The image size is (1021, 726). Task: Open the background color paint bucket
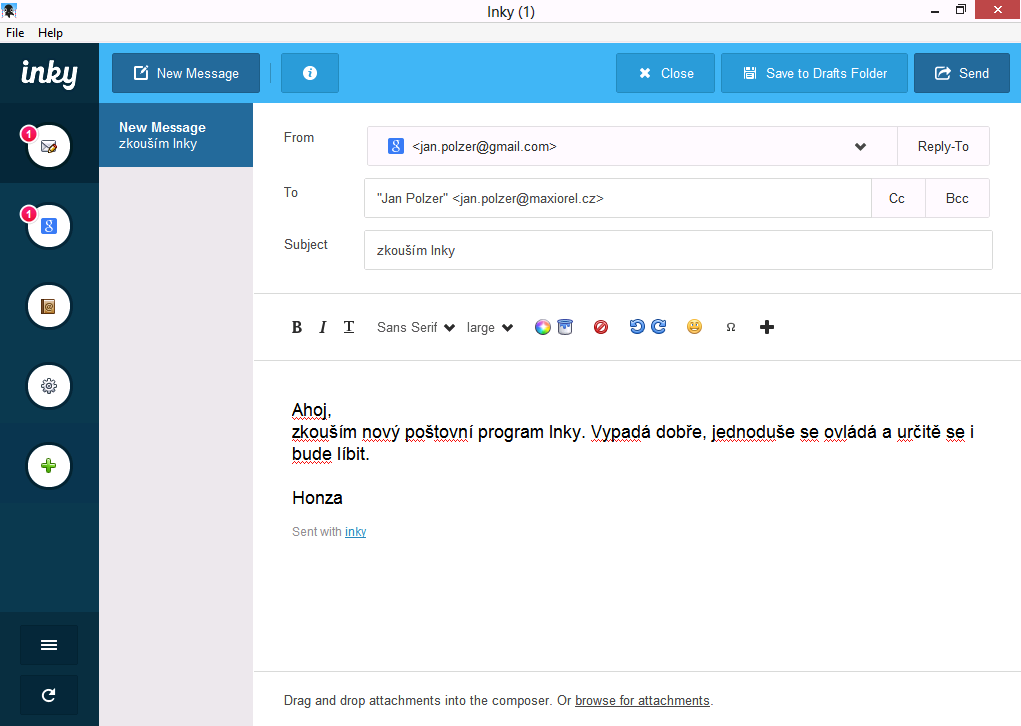[x=565, y=327]
